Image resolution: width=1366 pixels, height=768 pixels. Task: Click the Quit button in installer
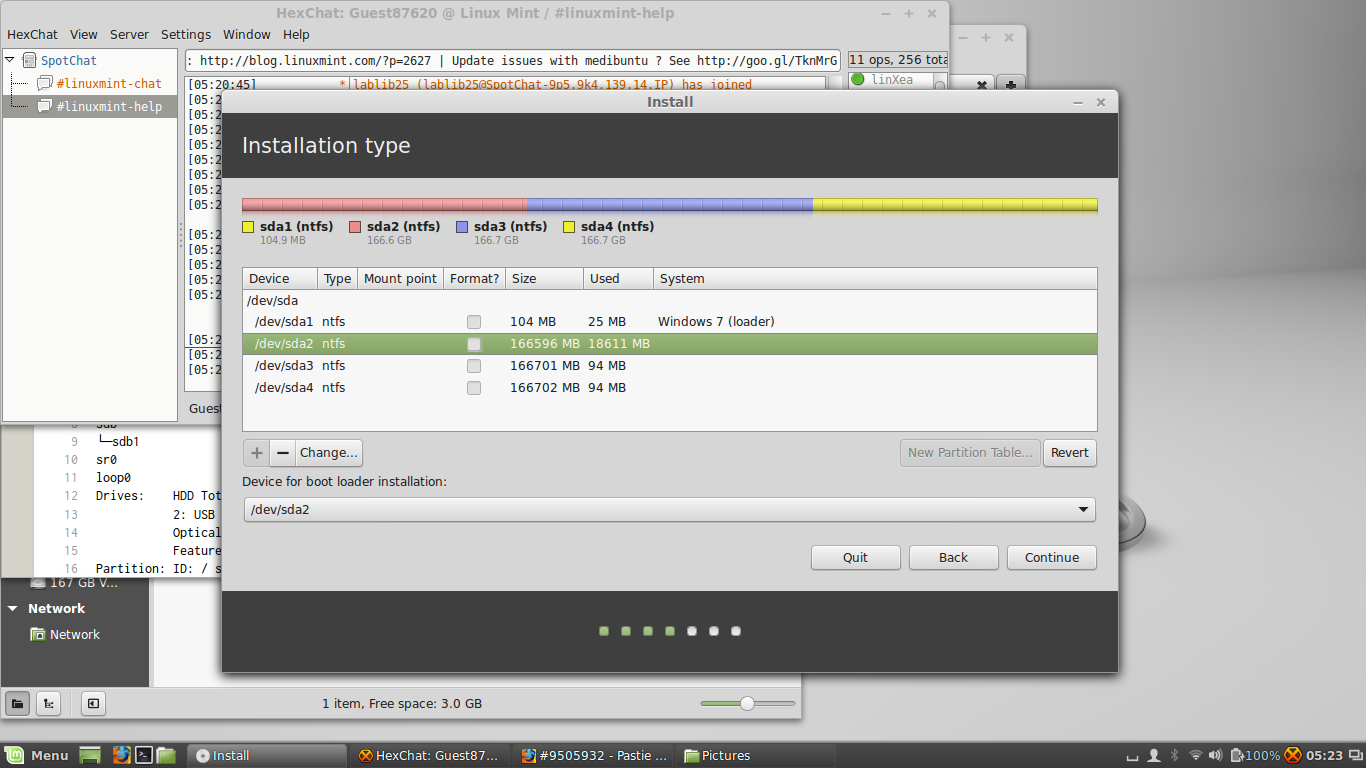pyautogui.click(x=856, y=558)
